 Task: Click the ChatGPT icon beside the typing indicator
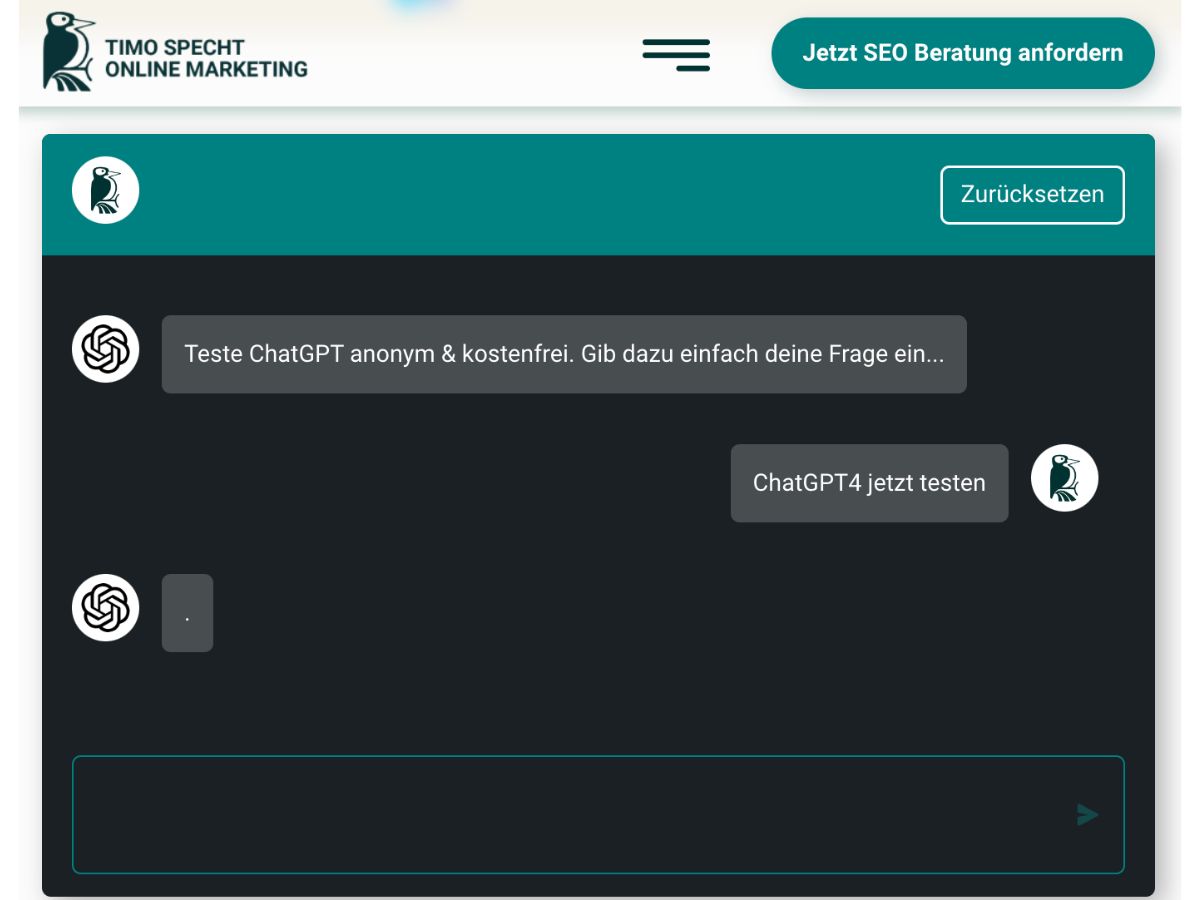coord(105,607)
